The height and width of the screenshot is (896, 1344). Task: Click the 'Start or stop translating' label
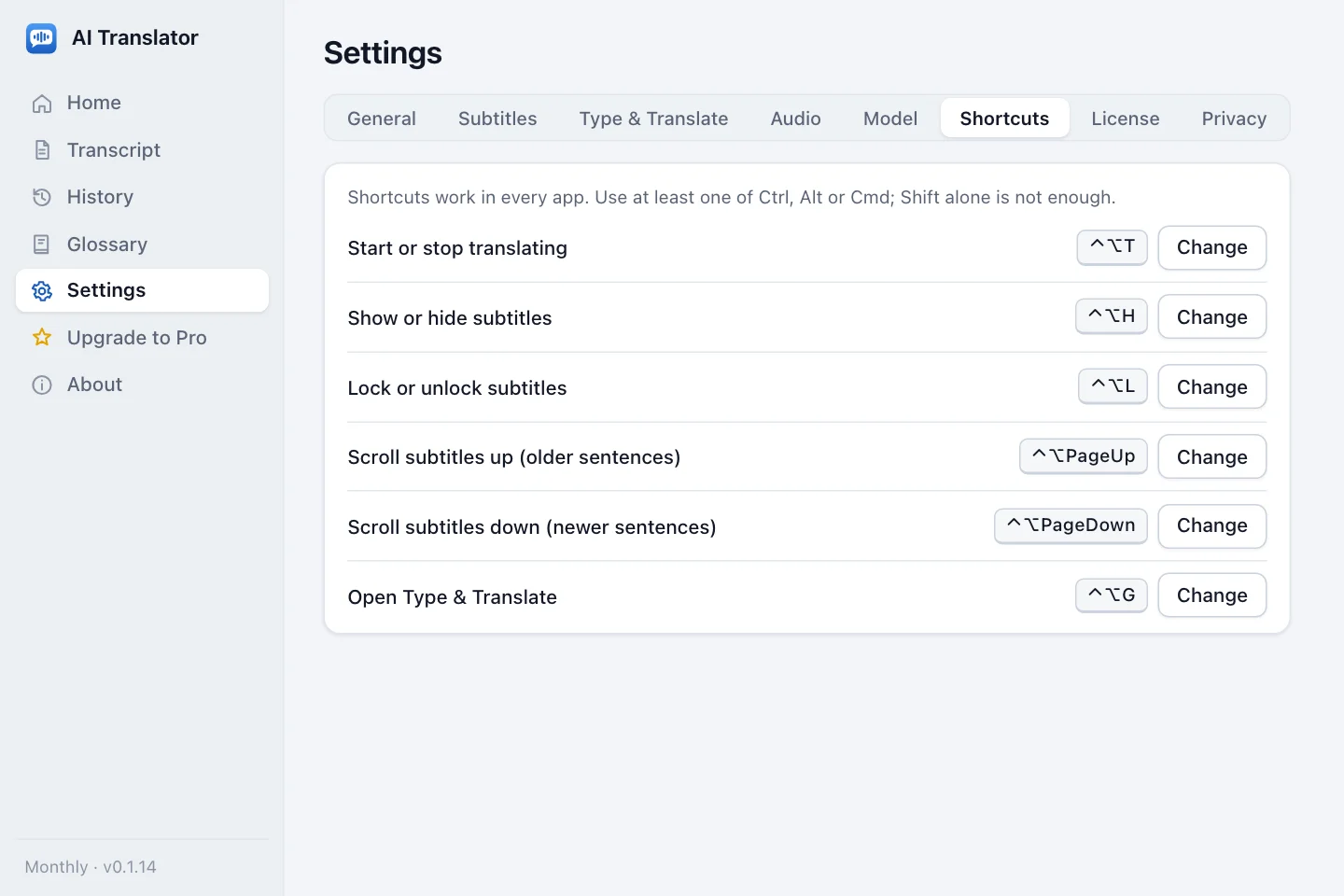pyautogui.click(x=457, y=248)
